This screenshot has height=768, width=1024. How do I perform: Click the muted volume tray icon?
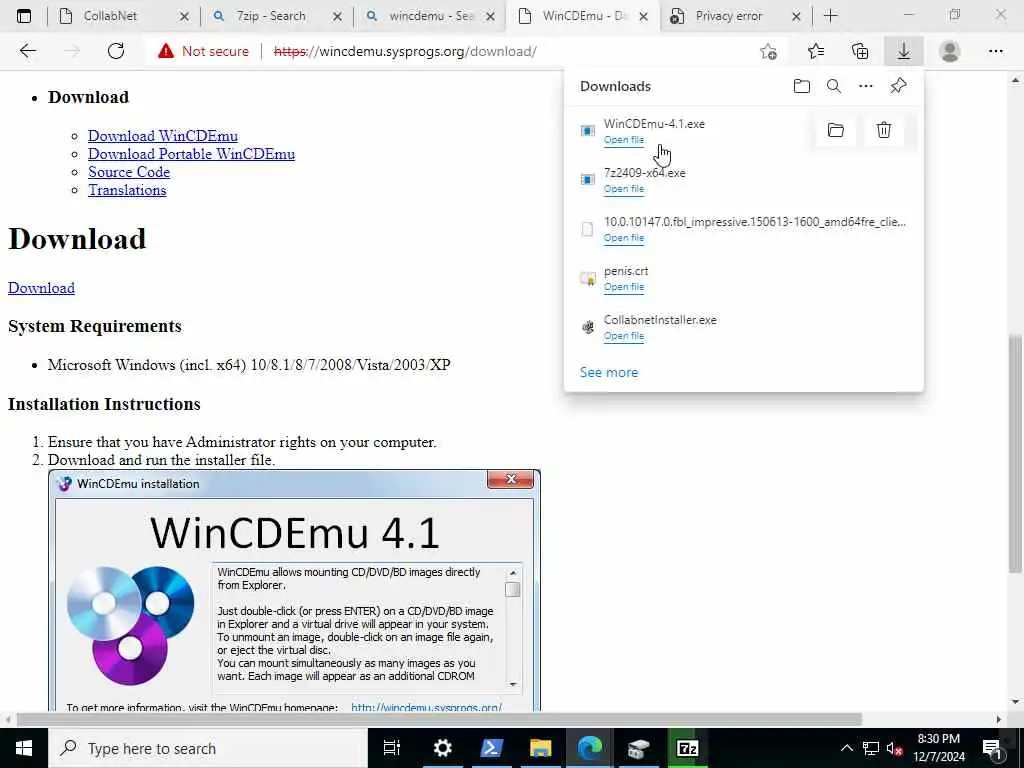(x=895, y=748)
